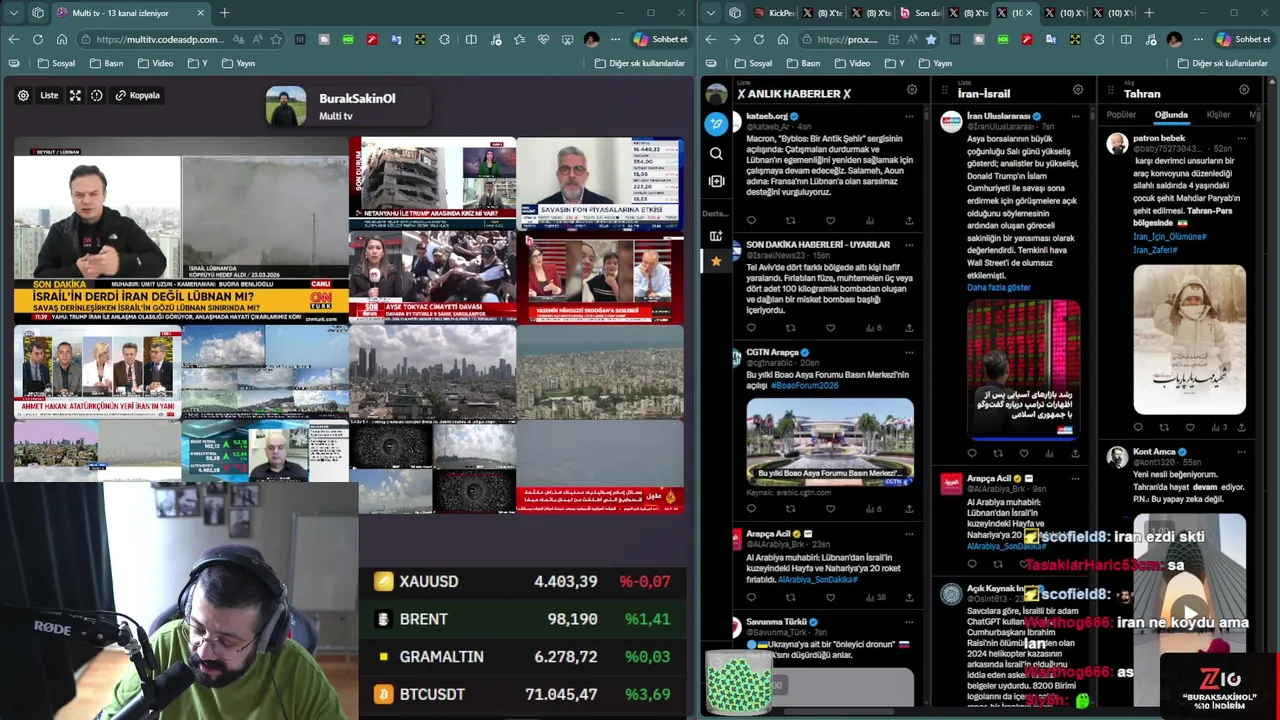This screenshot has width=1280, height=720.
Task: Click the Liste button in Multi tv
Action: pyautogui.click(x=49, y=95)
